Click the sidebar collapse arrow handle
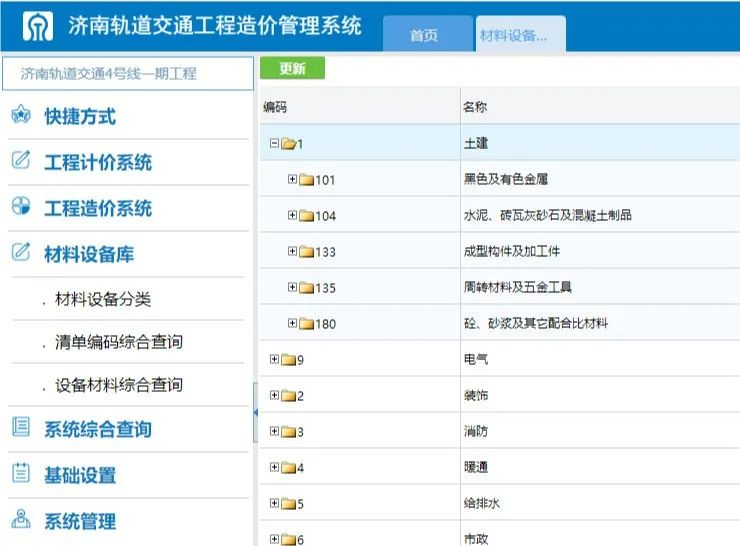 [256, 410]
